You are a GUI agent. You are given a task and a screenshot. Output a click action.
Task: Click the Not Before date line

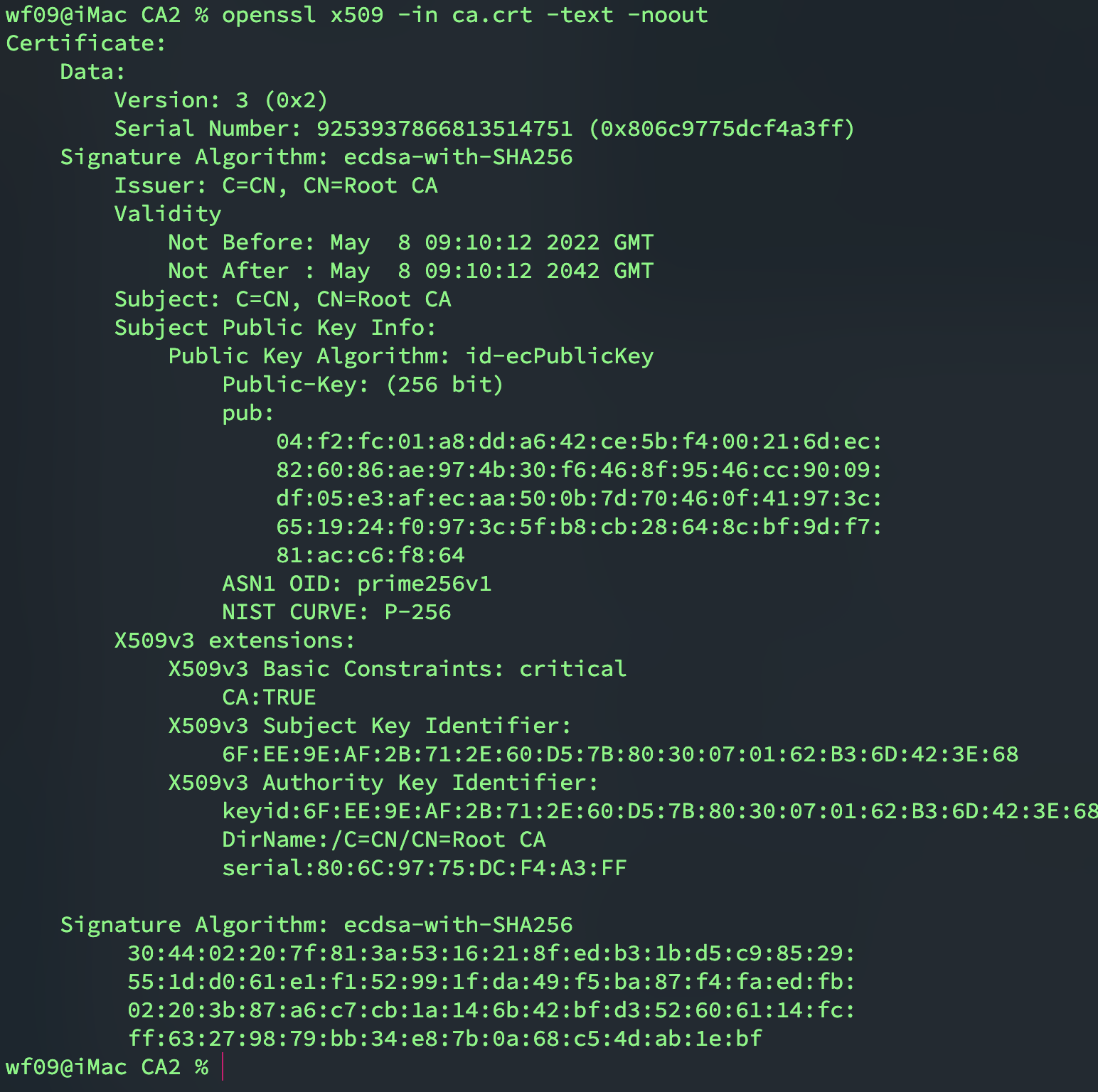coord(410,242)
